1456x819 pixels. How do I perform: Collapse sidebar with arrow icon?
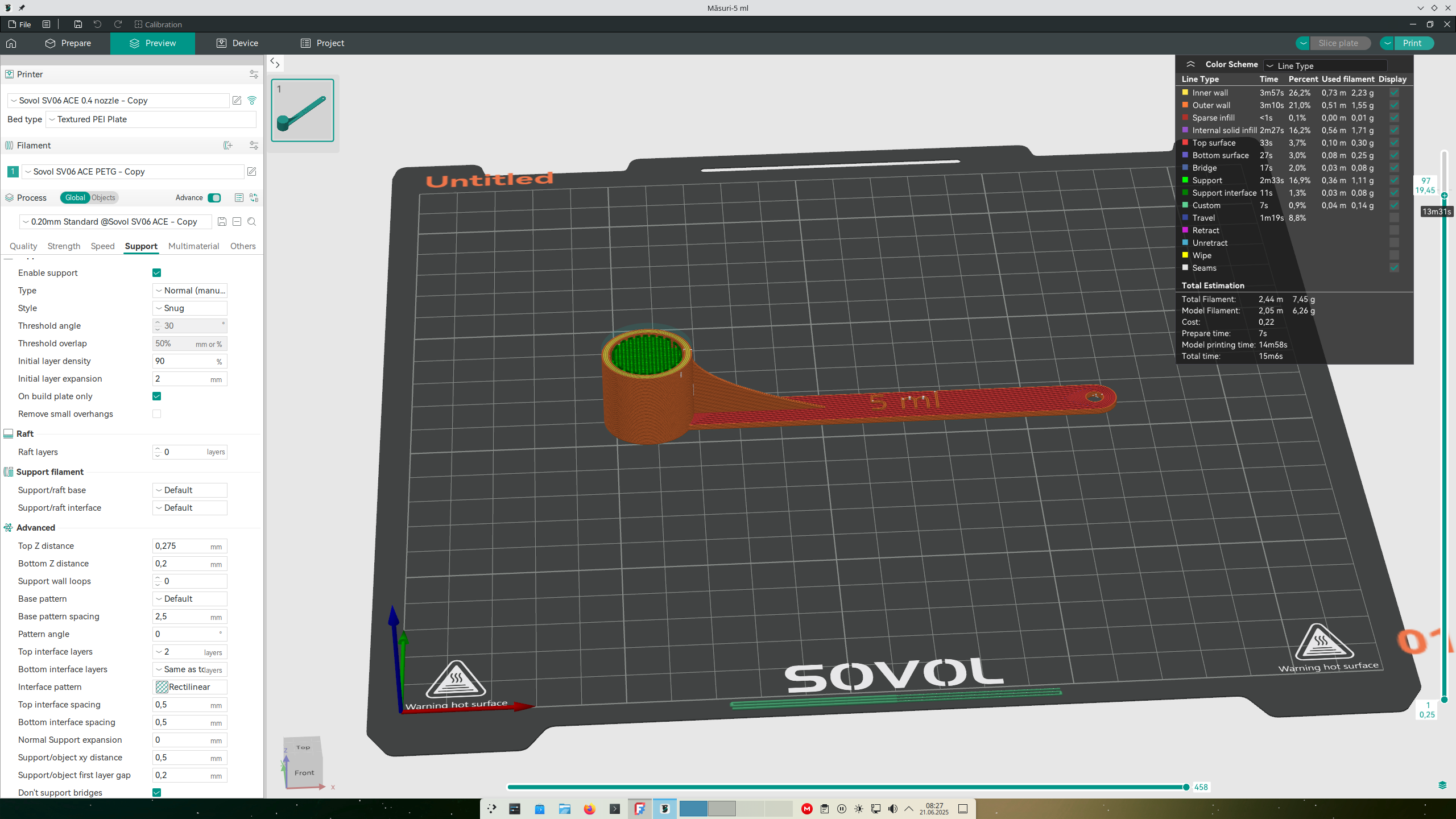point(275,63)
